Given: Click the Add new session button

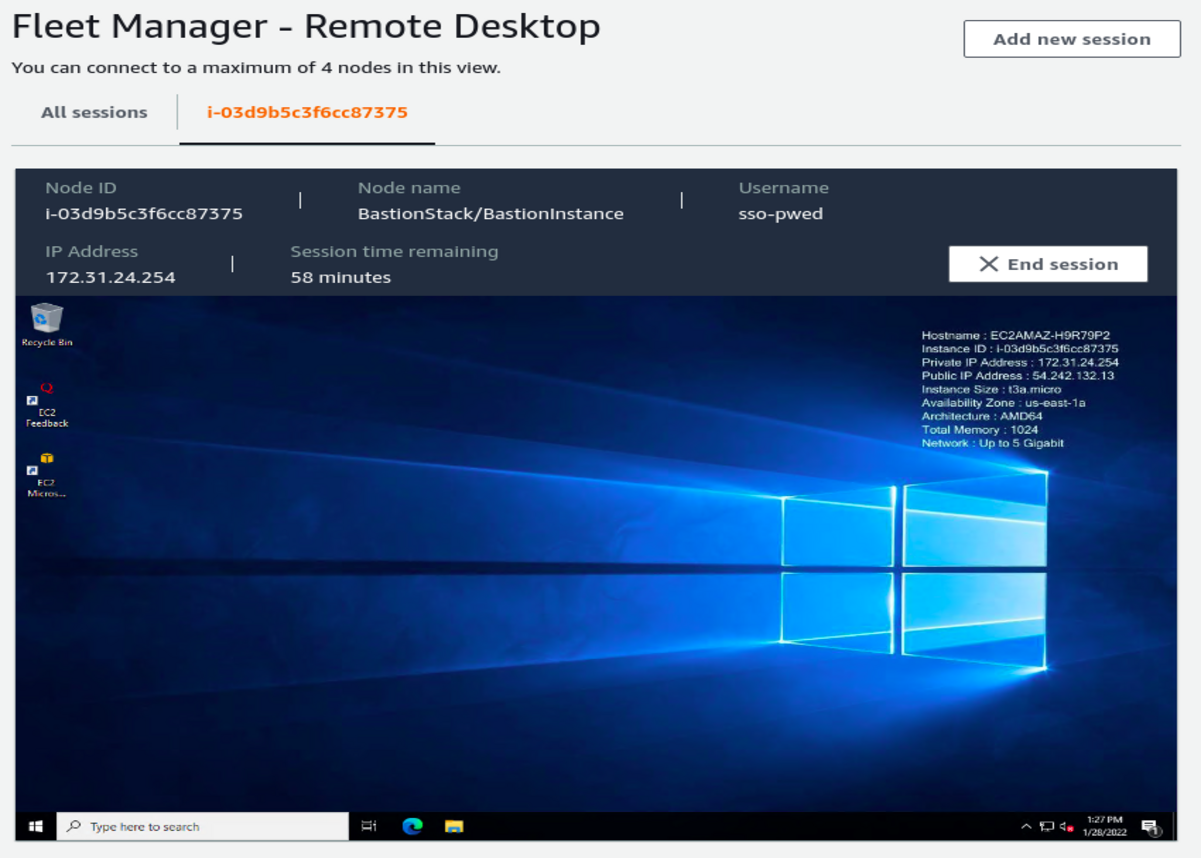Looking at the screenshot, I should [x=1072, y=39].
